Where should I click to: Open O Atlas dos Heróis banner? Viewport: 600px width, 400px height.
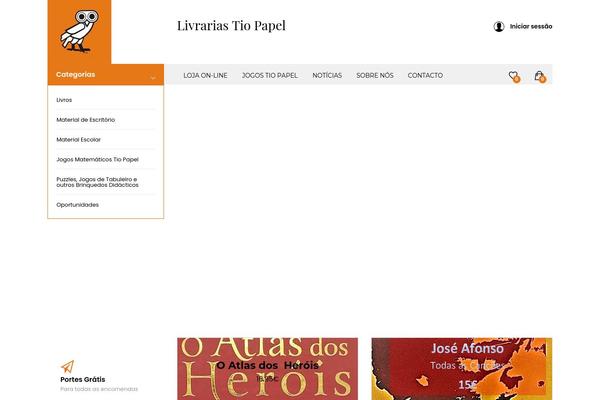pyautogui.click(x=267, y=369)
